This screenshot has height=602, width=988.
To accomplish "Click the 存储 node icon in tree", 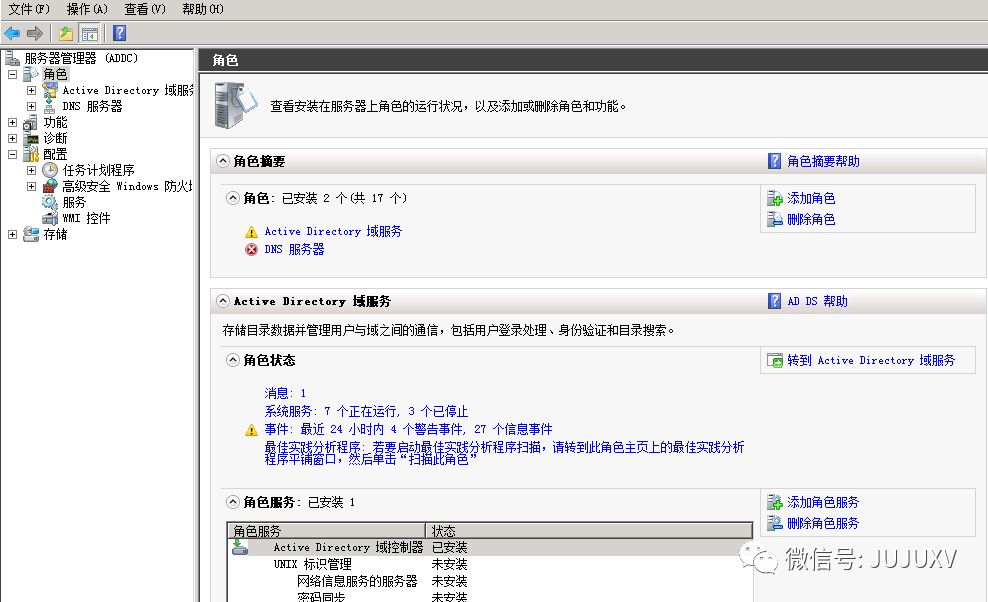I will click(31, 234).
